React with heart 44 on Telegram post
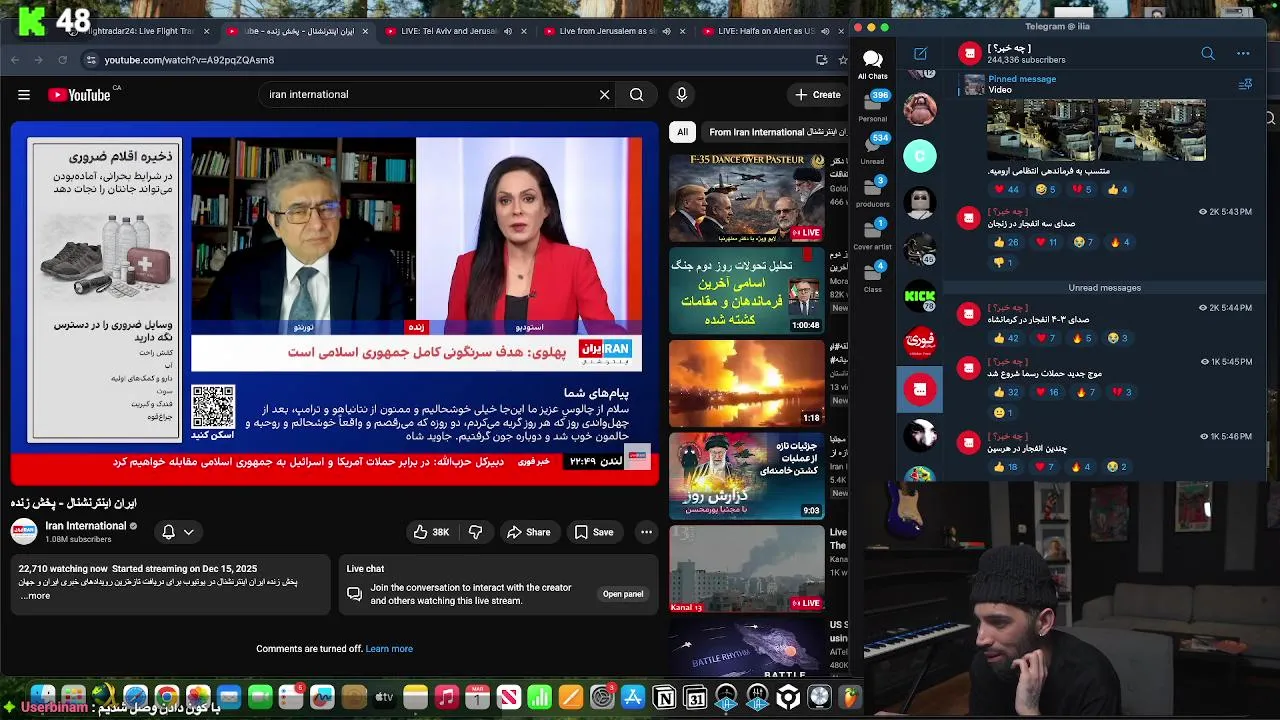The width and height of the screenshot is (1280, 720). pos(1008,189)
